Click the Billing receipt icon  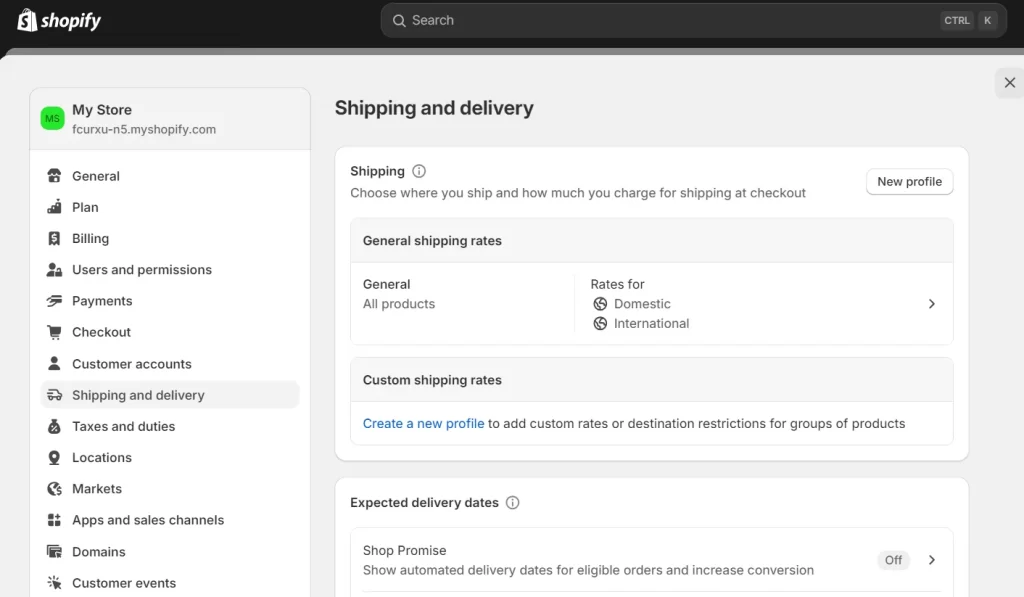click(54, 239)
